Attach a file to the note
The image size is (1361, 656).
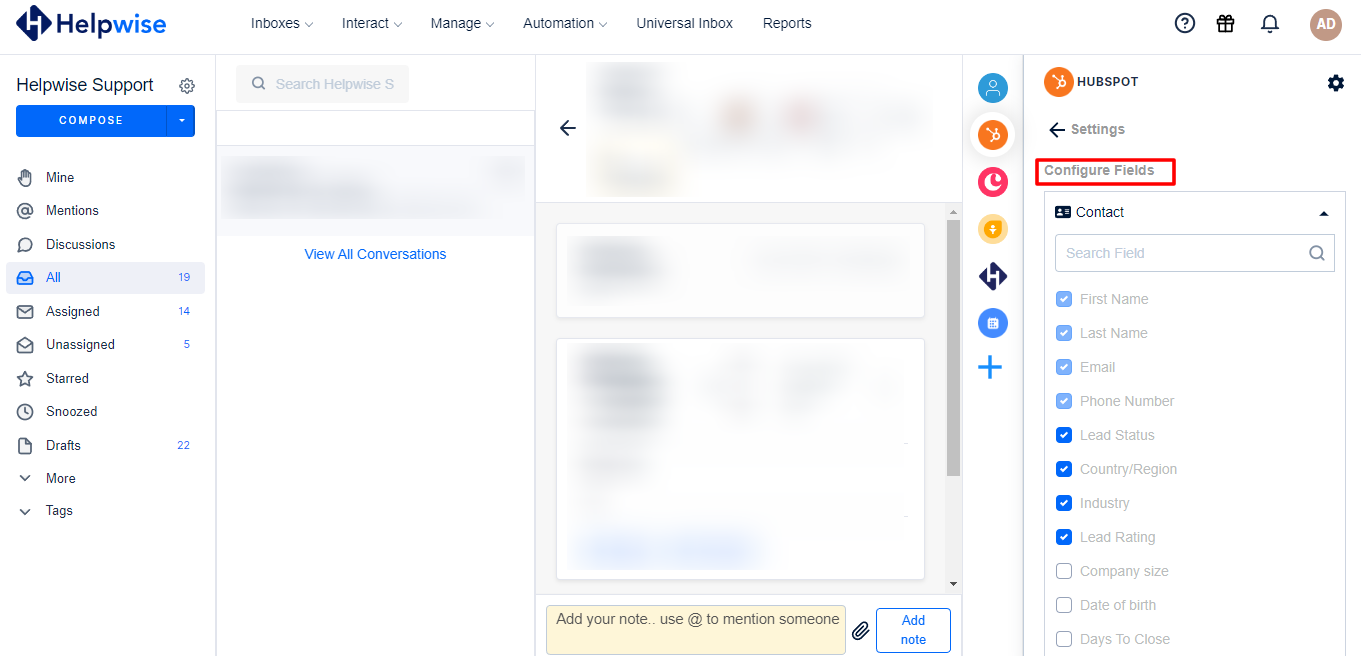point(860,631)
